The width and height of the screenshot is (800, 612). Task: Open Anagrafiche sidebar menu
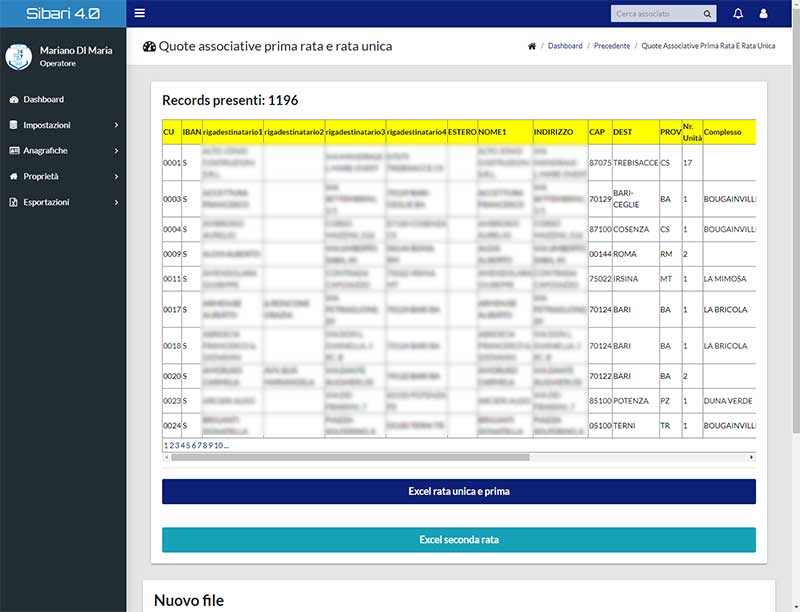(x=63, y=150)
